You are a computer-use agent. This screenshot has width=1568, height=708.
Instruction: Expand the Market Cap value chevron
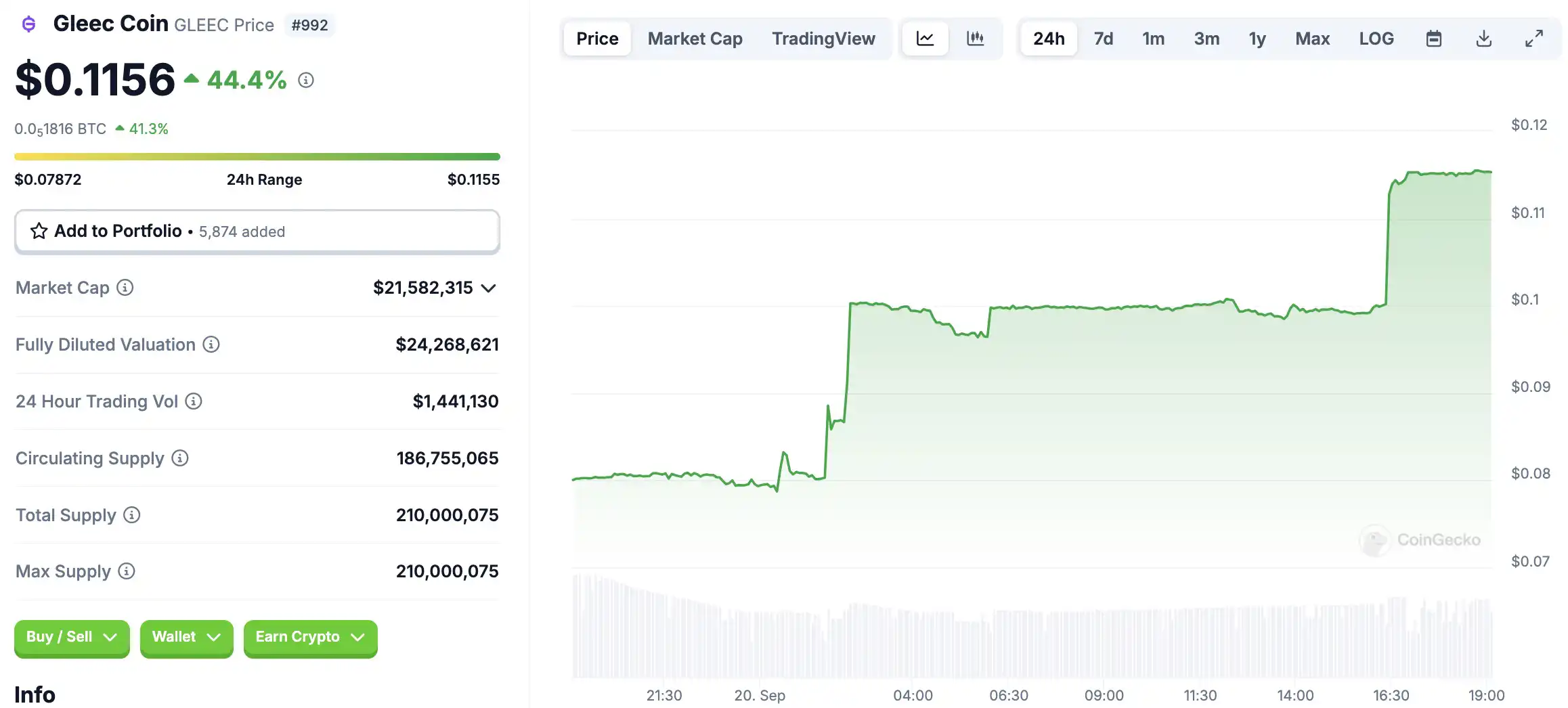(x=488, y=288)
